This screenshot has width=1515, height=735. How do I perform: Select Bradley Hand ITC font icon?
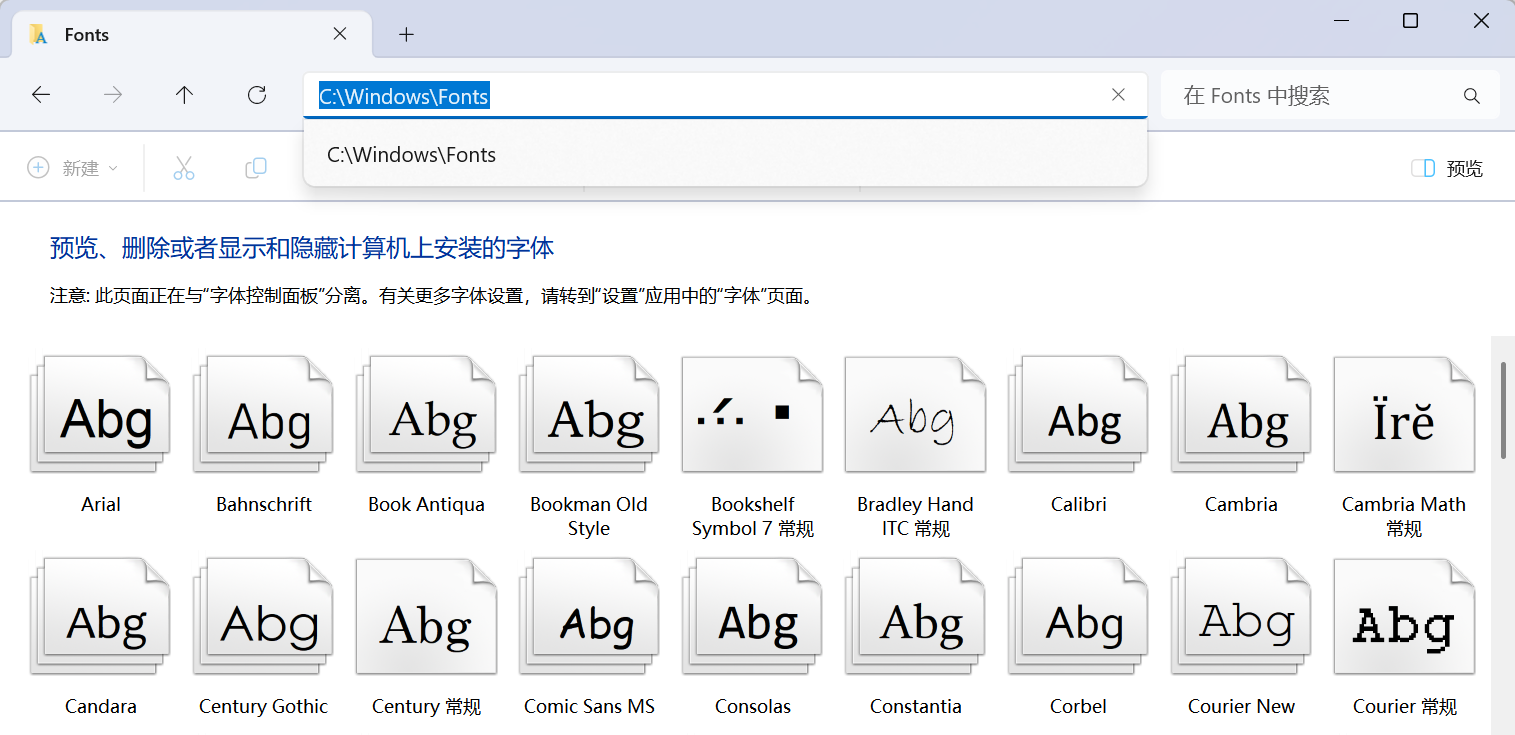point(915,414)
